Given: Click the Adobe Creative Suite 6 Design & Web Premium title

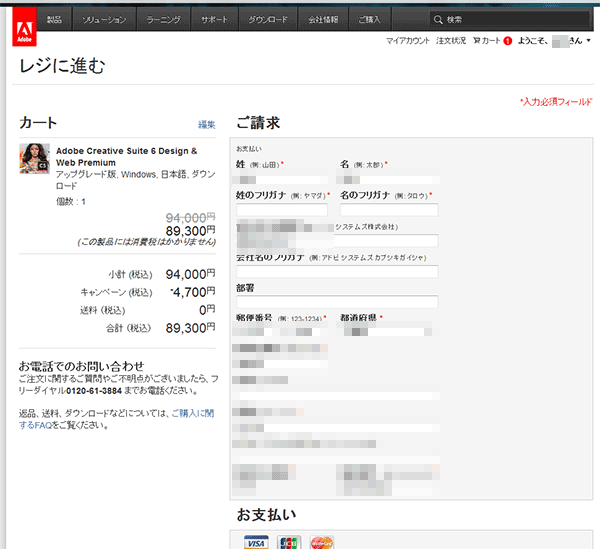Looking at the screenshot, I should click(126, 156).
